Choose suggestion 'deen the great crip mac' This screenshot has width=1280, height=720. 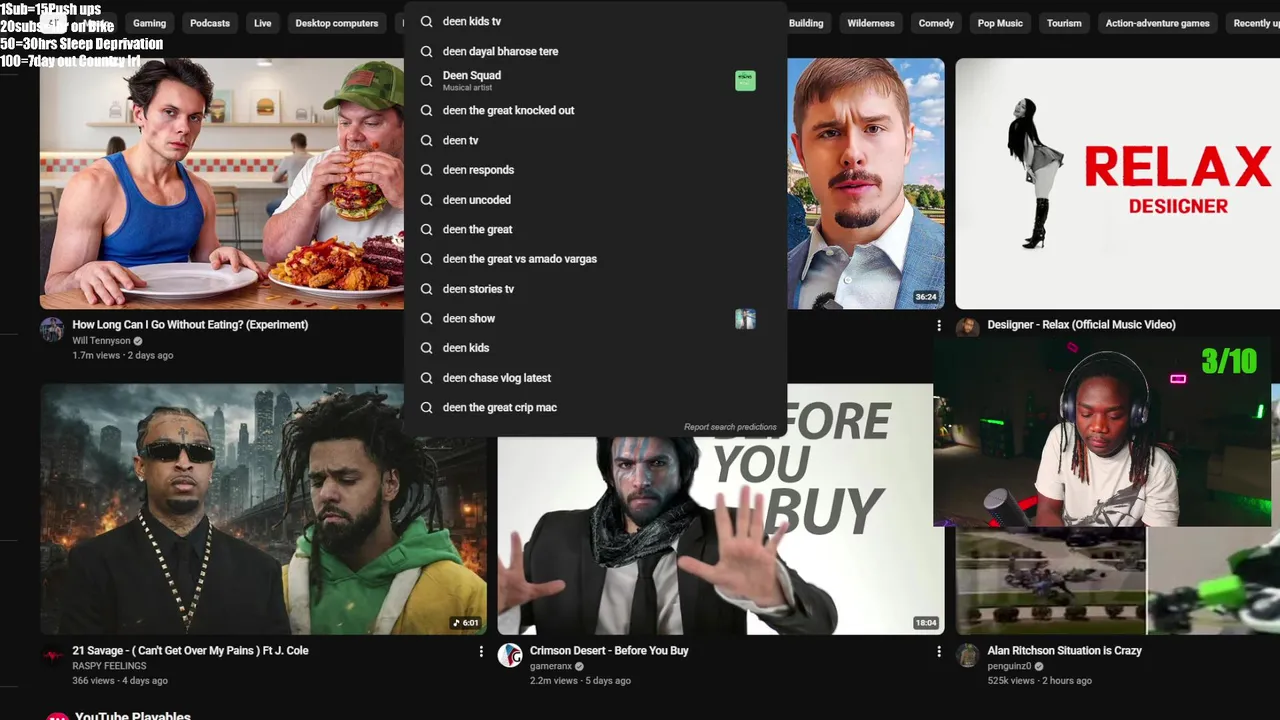click(595, 408)
